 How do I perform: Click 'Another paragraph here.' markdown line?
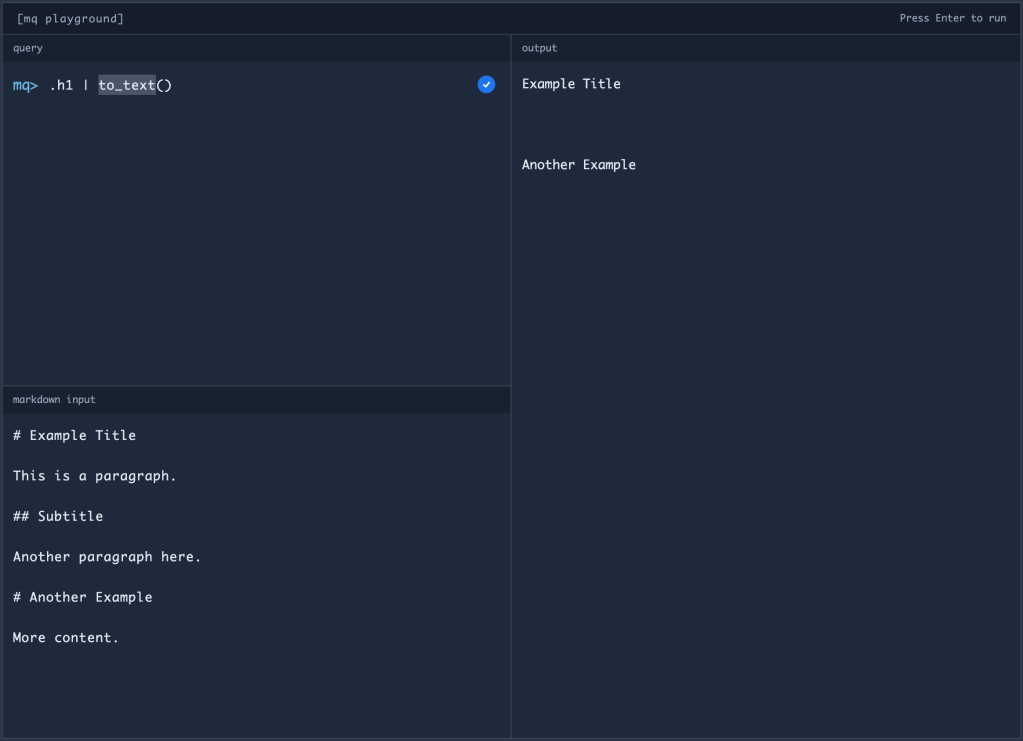click(107, 557)
